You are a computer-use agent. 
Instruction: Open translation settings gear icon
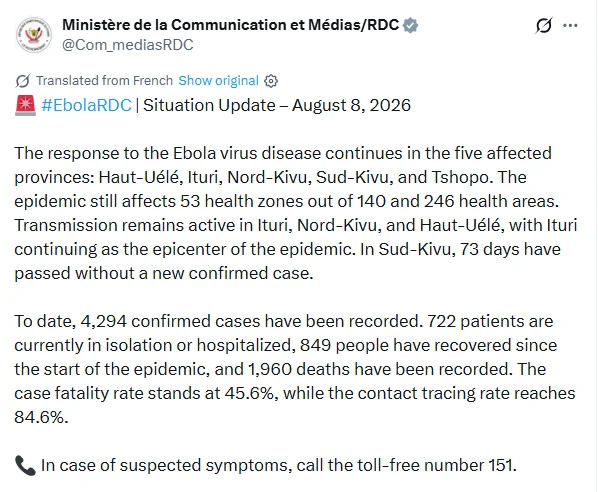point(271,81)
